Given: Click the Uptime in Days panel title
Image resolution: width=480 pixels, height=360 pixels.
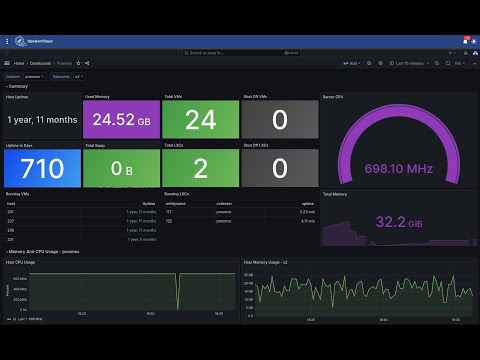Looking at the screenshot, I should click(19, 145).
